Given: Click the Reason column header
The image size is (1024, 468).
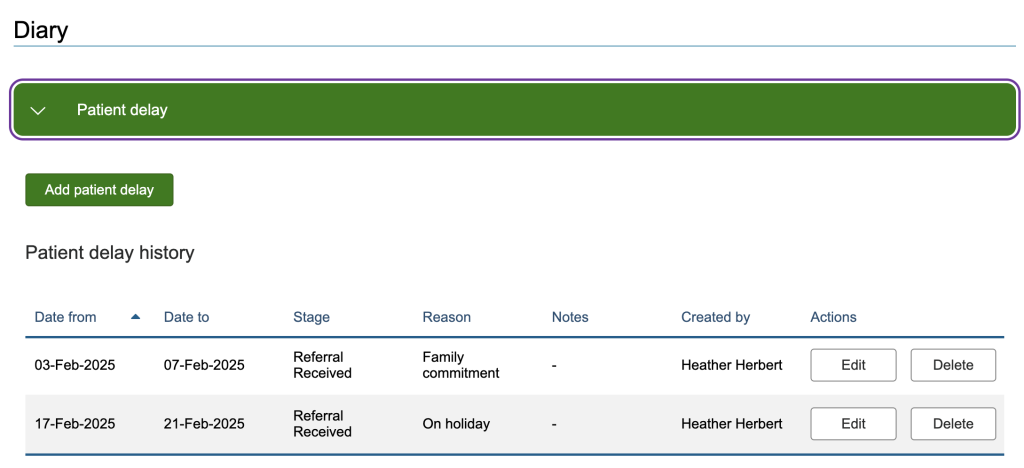Looking at the screenshot, I should [446, 317].
